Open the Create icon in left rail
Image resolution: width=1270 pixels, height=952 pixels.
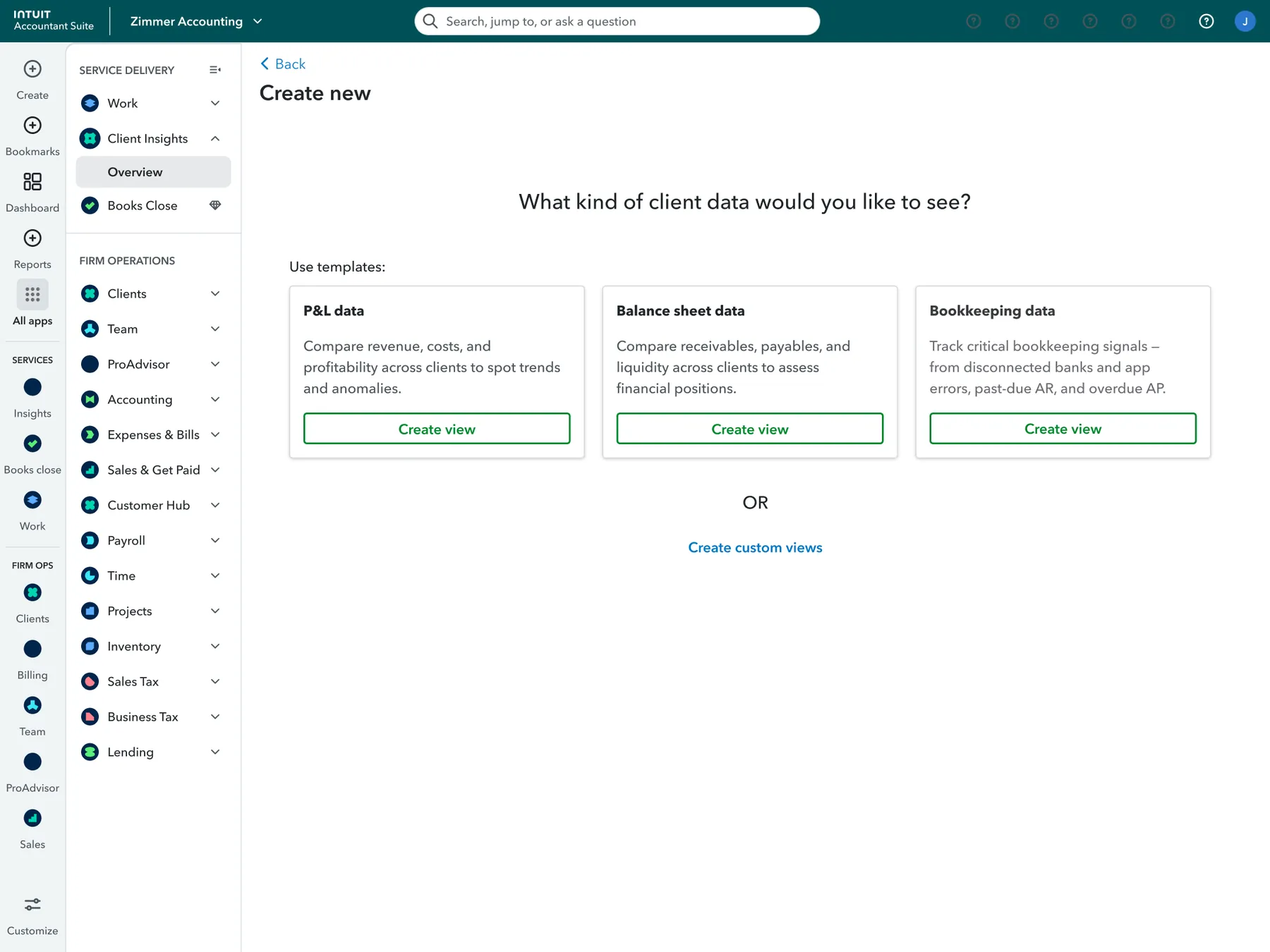[32, 69]
